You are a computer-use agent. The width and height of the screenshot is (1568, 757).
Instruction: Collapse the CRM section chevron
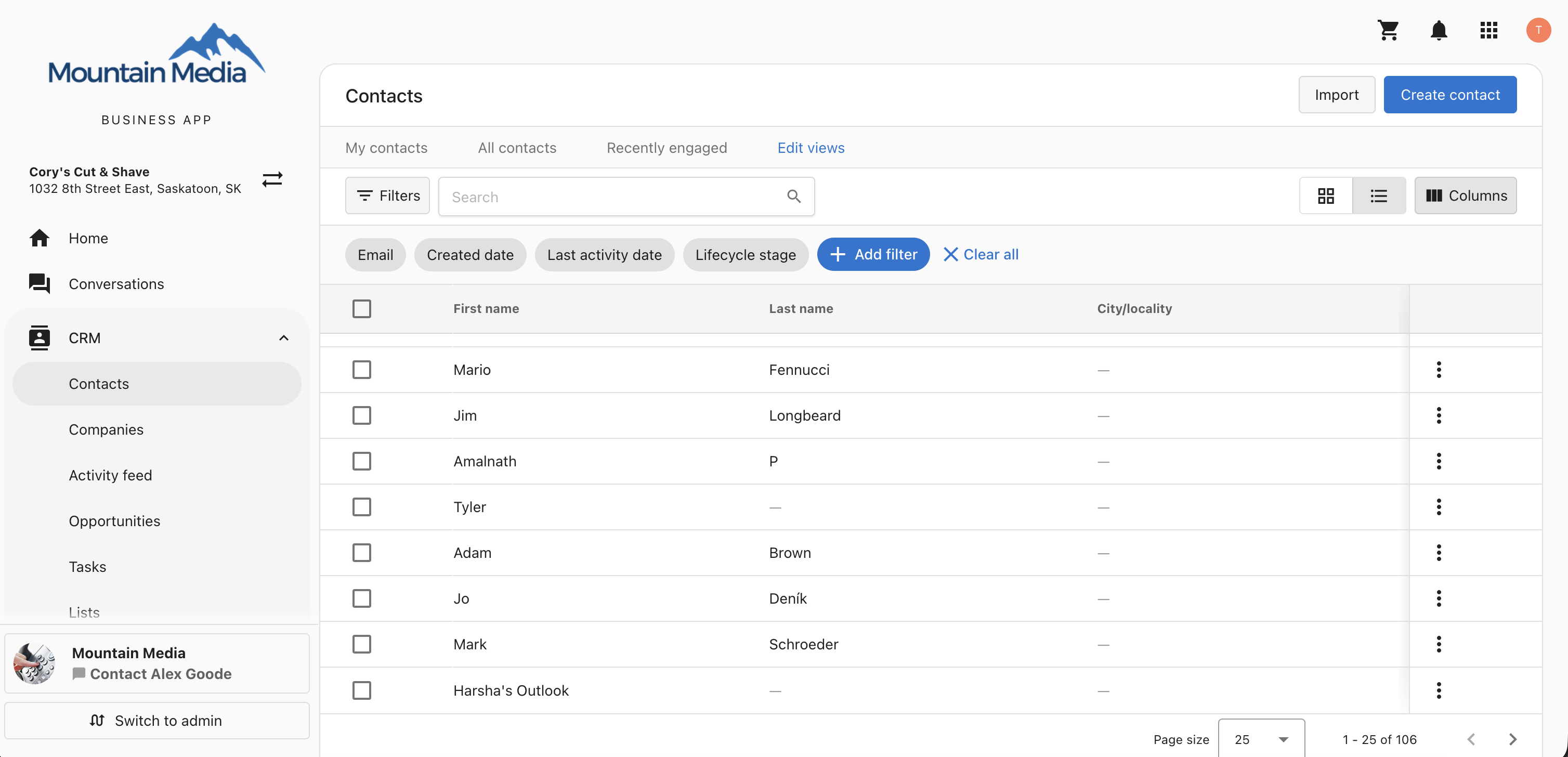284,338
